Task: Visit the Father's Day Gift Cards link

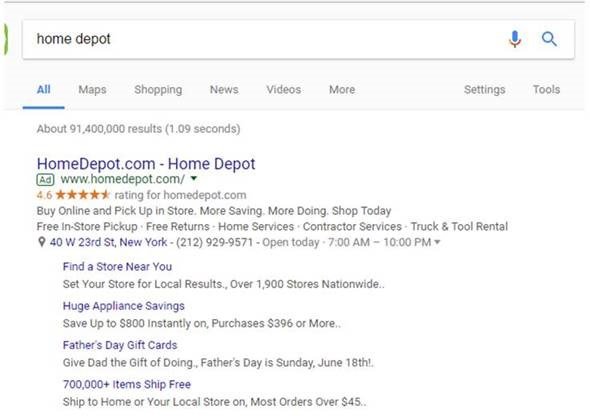Action: tap(120, 345)
